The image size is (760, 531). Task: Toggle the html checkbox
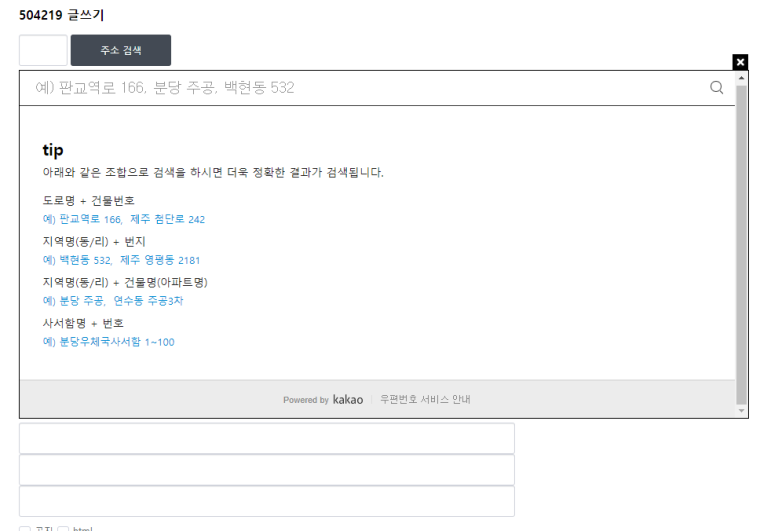click(x=63, y=529)
